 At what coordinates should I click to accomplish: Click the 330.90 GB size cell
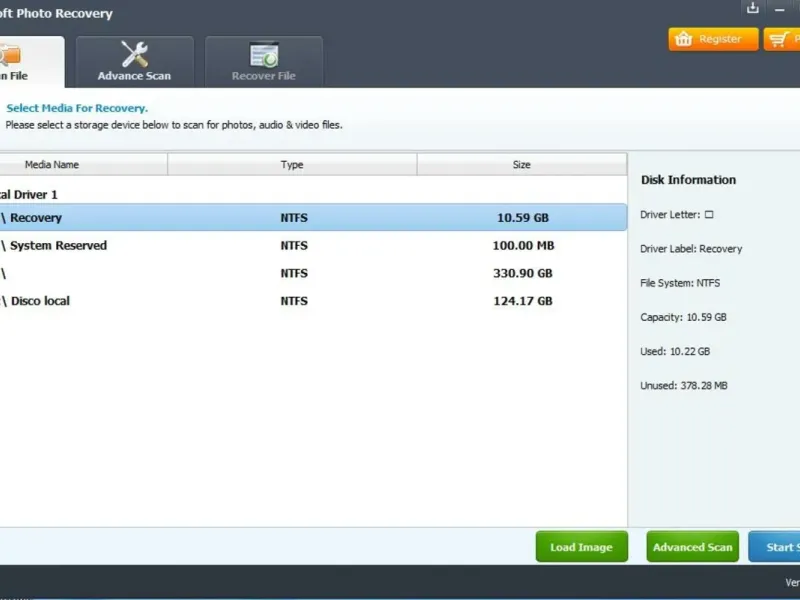[x=522, y=273]
